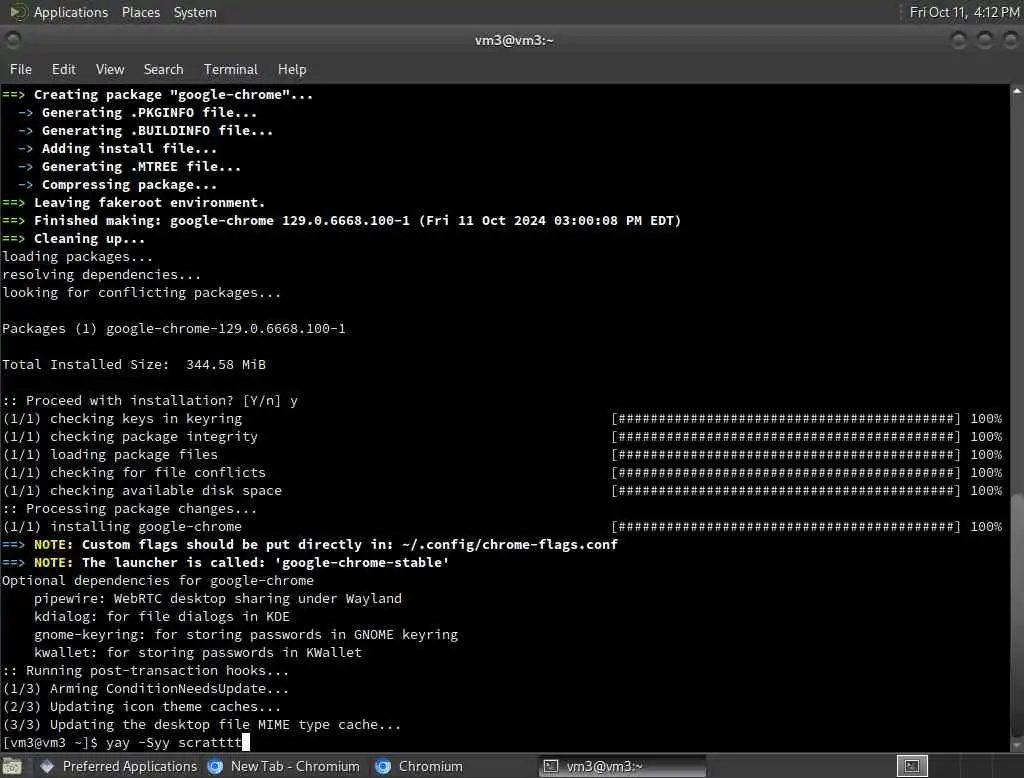Click 'Generating .MTREE file...' line
Screen dimensions: 1024x778
129,167
